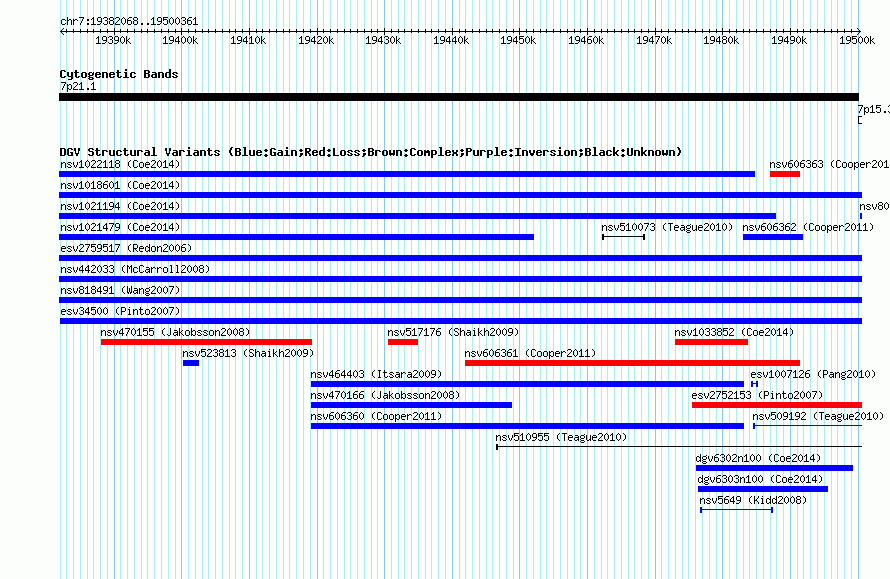
Task: Click the 19470k ruler tick label
Action: (x=654, y=40)
